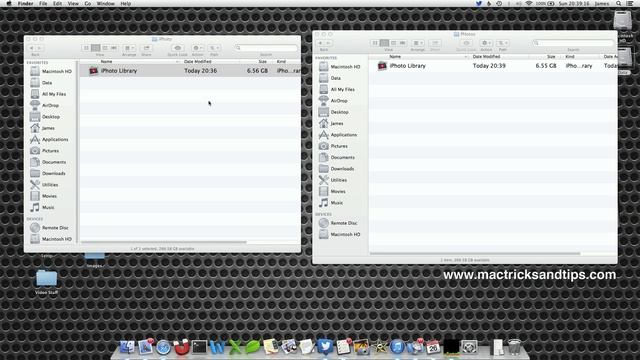Open Twitter from the Dock

click(325, 347)
